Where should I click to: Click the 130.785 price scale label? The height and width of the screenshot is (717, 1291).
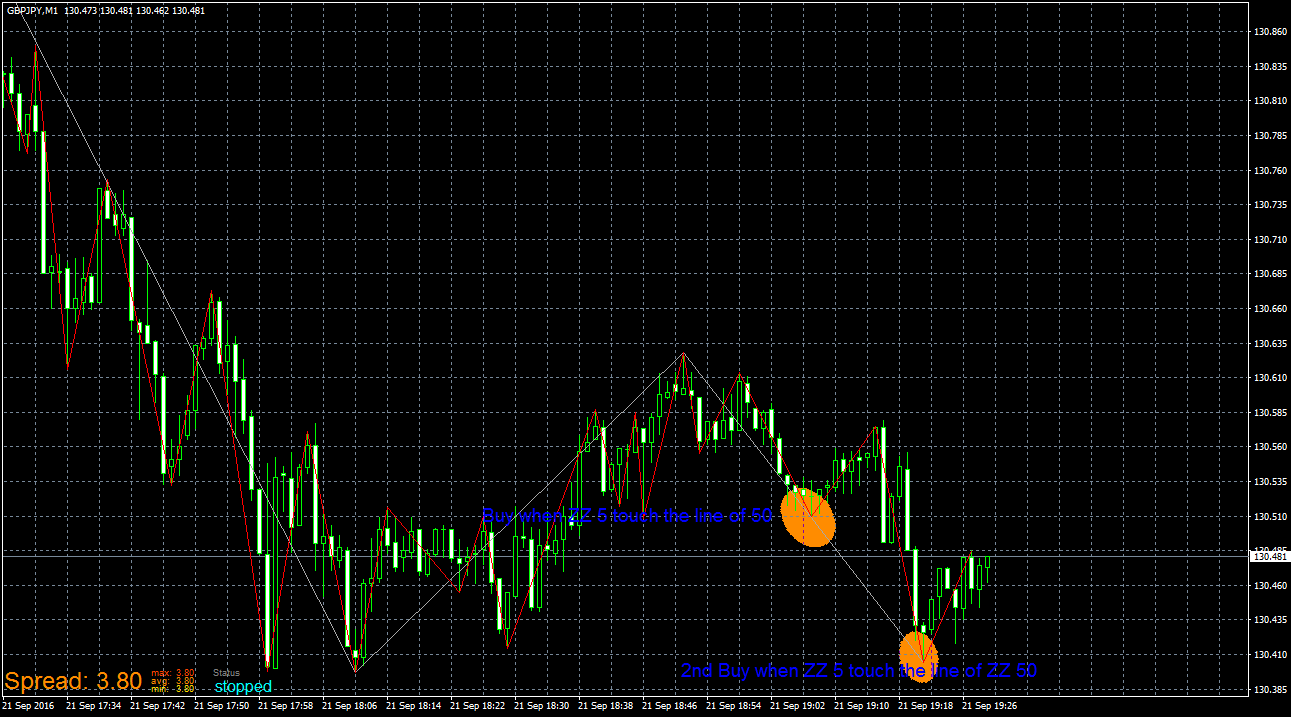click(x=1270, y=136)
